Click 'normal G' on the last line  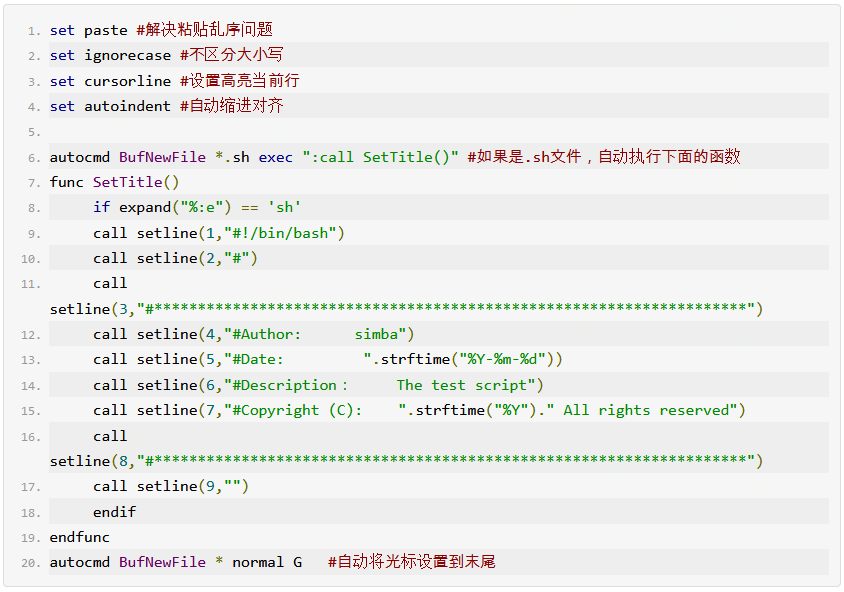tap(267, 562)
